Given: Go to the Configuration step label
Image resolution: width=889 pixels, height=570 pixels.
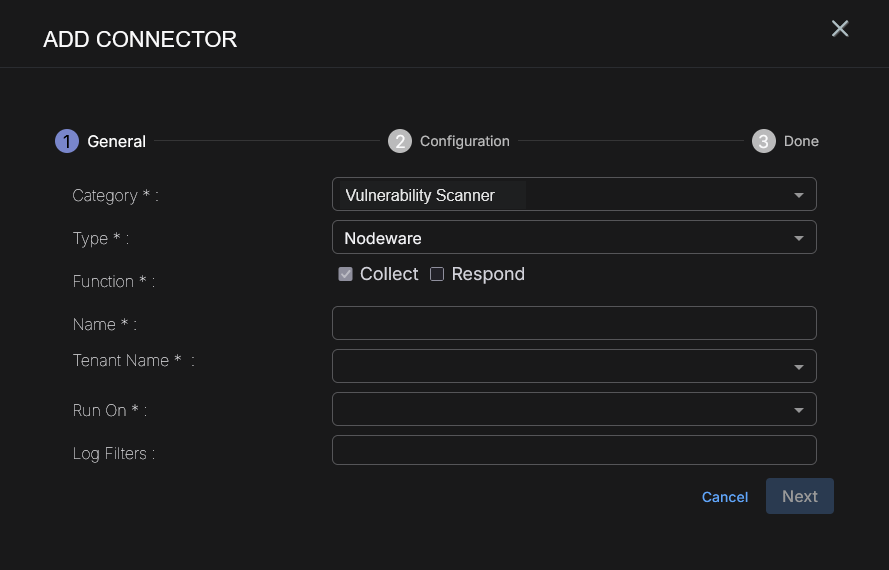Looking at the screenshot, I should (x=464, y=141).
